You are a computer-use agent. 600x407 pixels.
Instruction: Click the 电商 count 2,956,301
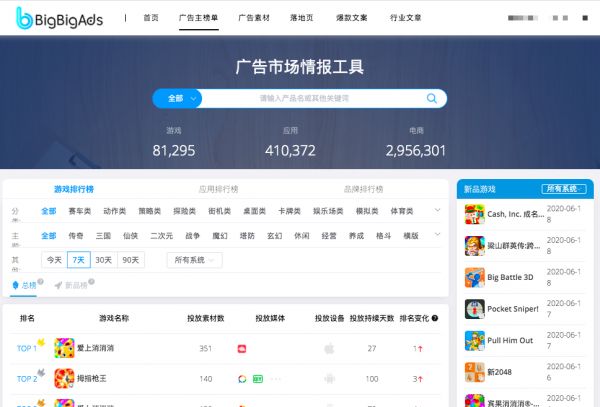tap(416, 151)
